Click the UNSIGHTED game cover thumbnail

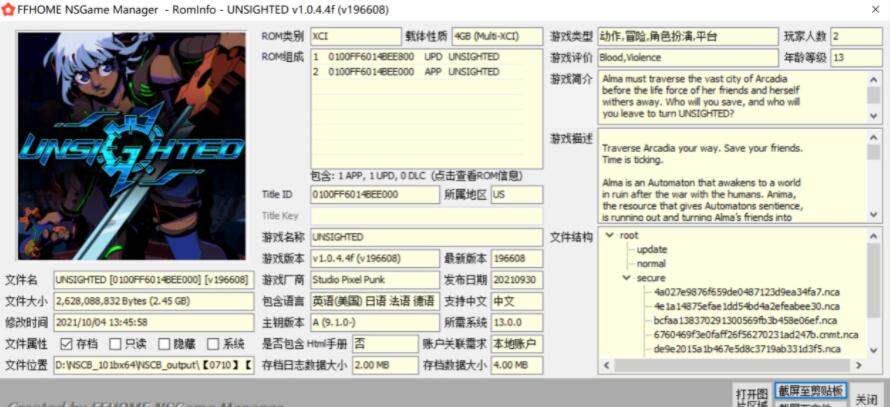[x=132, y=146]
